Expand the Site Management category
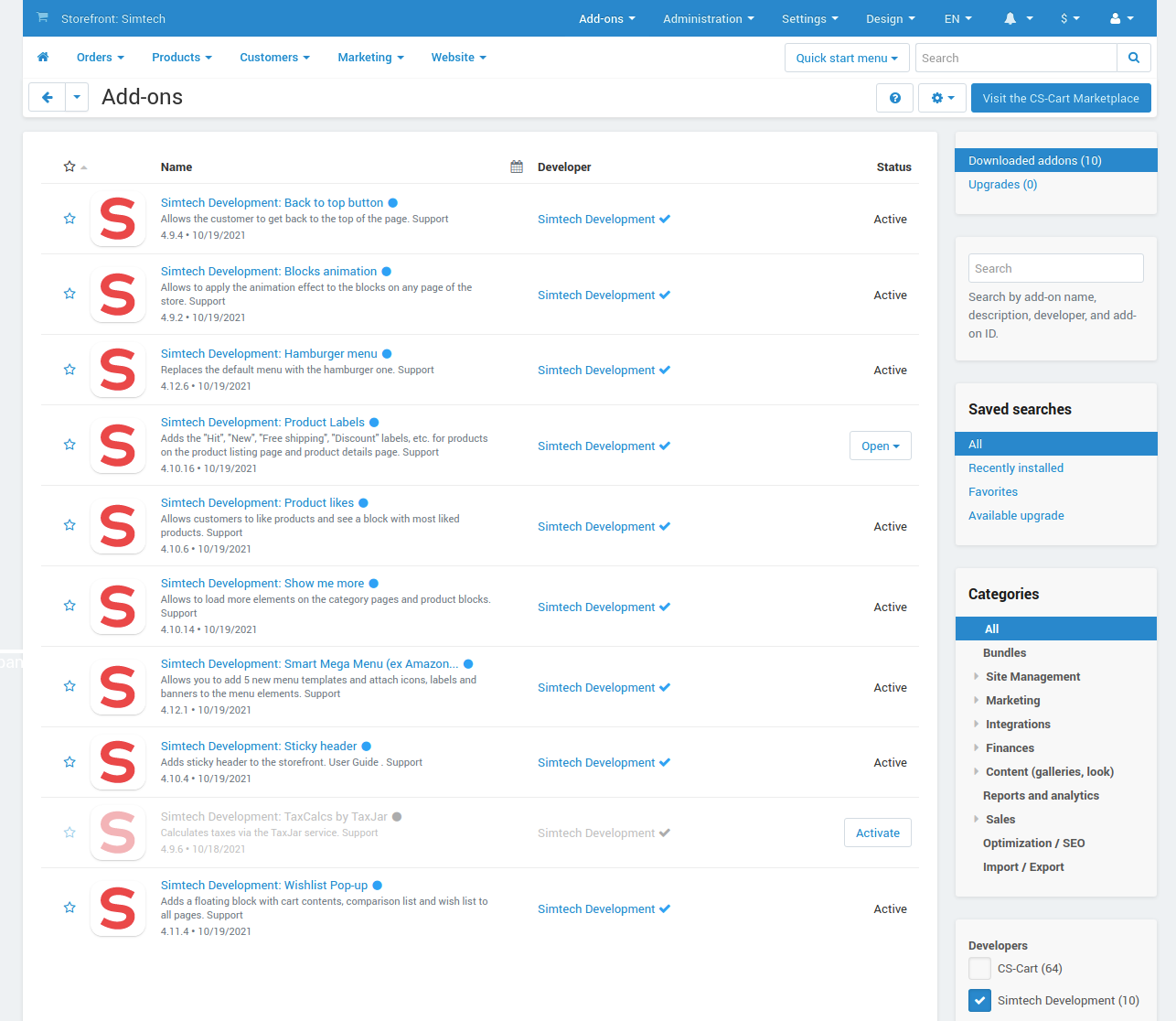 click(977, 676)
